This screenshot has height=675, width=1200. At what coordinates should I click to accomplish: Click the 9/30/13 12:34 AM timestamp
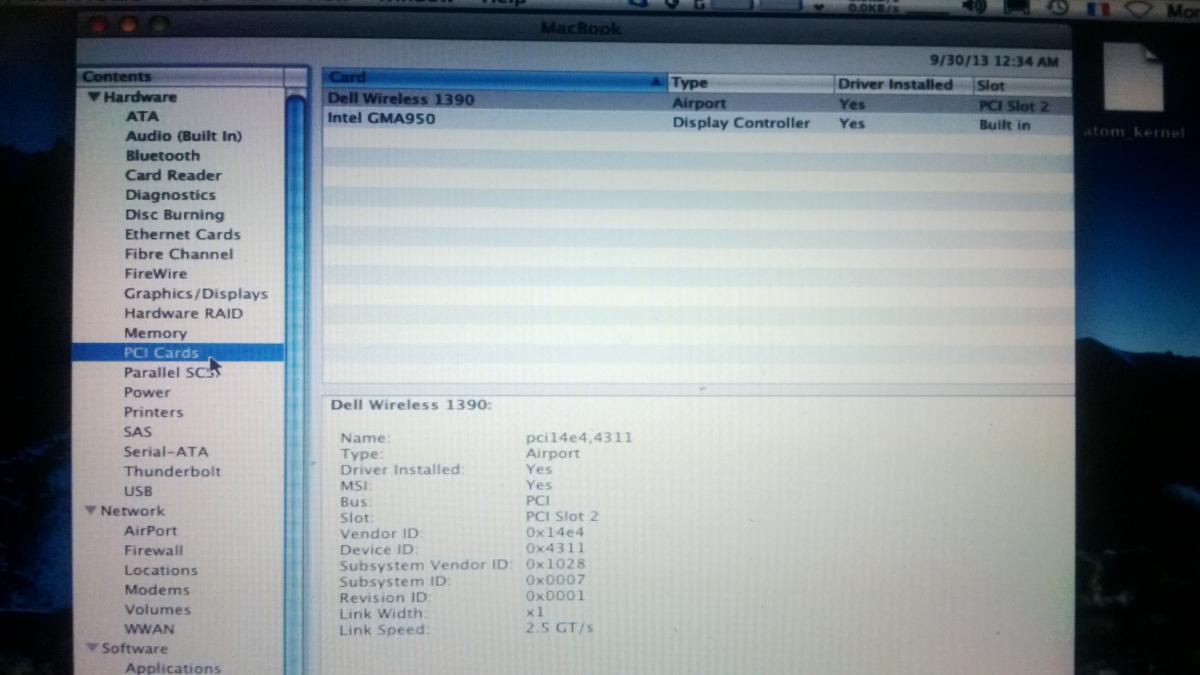click(x=993, y=61)
